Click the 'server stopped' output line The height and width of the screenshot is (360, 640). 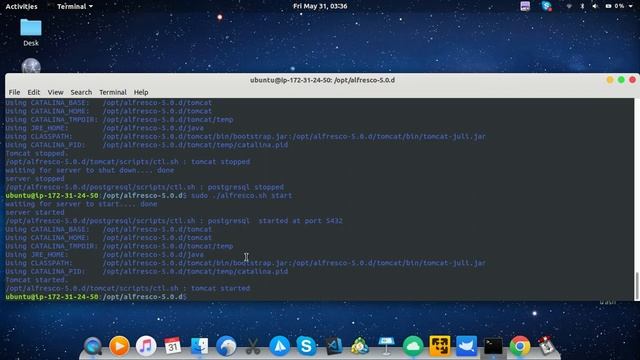click(x=35, y=179)
